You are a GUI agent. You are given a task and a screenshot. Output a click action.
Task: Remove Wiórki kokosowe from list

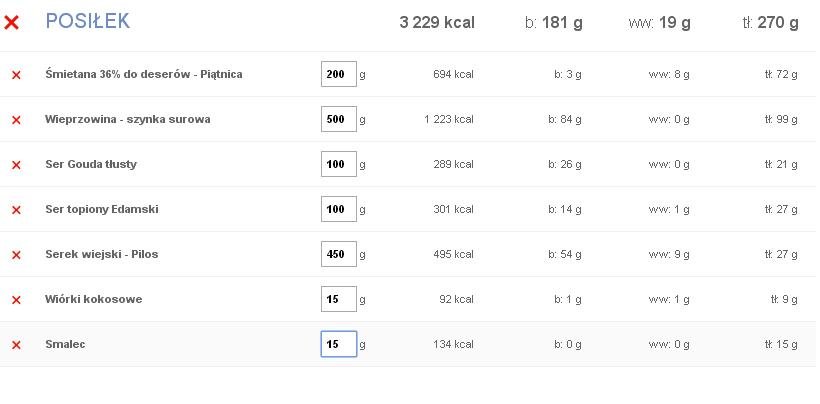point(16,299)
